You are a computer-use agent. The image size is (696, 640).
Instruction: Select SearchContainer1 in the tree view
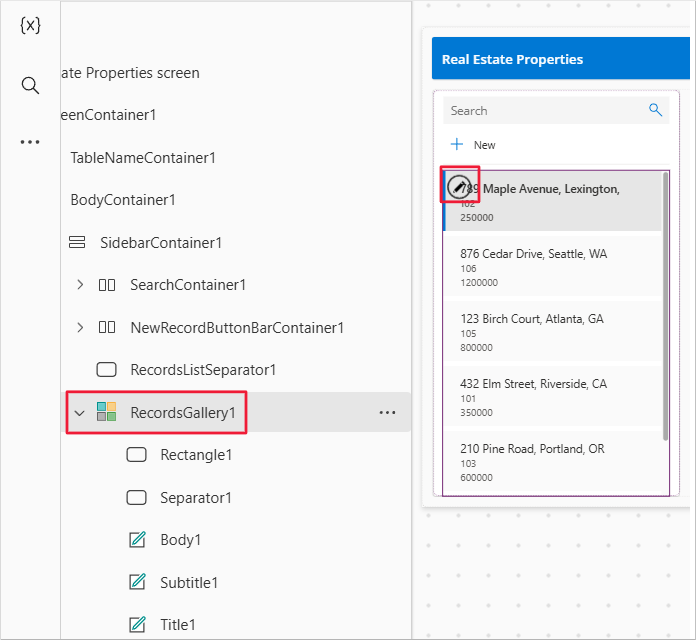point(188,285)
